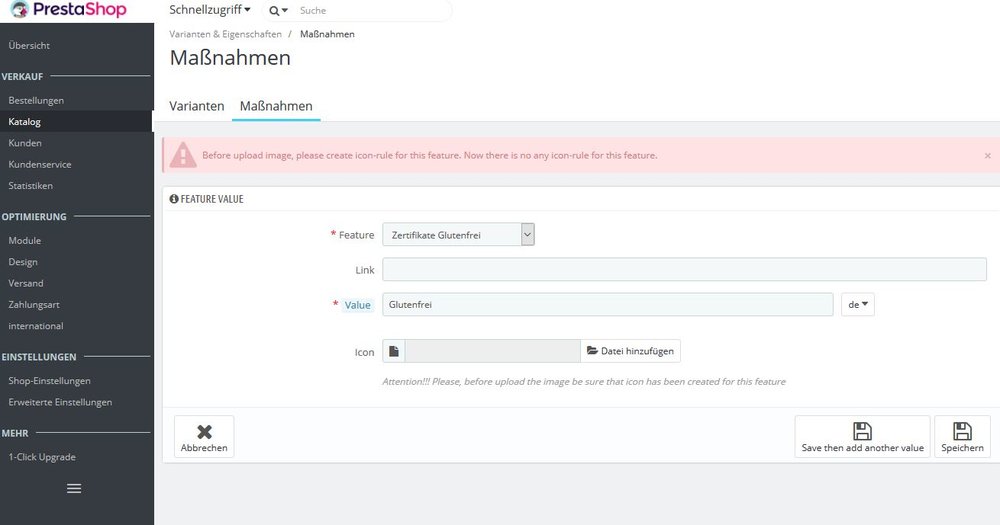The width and height of the screenshot is (1000, 525).
Task: Click the Value field containing Glutenfrei
Action: 608,305
